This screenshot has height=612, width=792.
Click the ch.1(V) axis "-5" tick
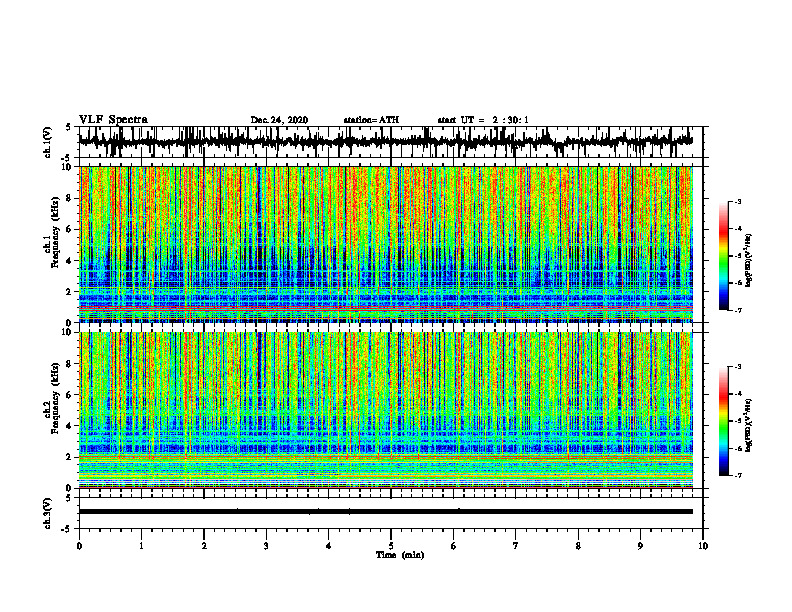click(x=68, y=158)
